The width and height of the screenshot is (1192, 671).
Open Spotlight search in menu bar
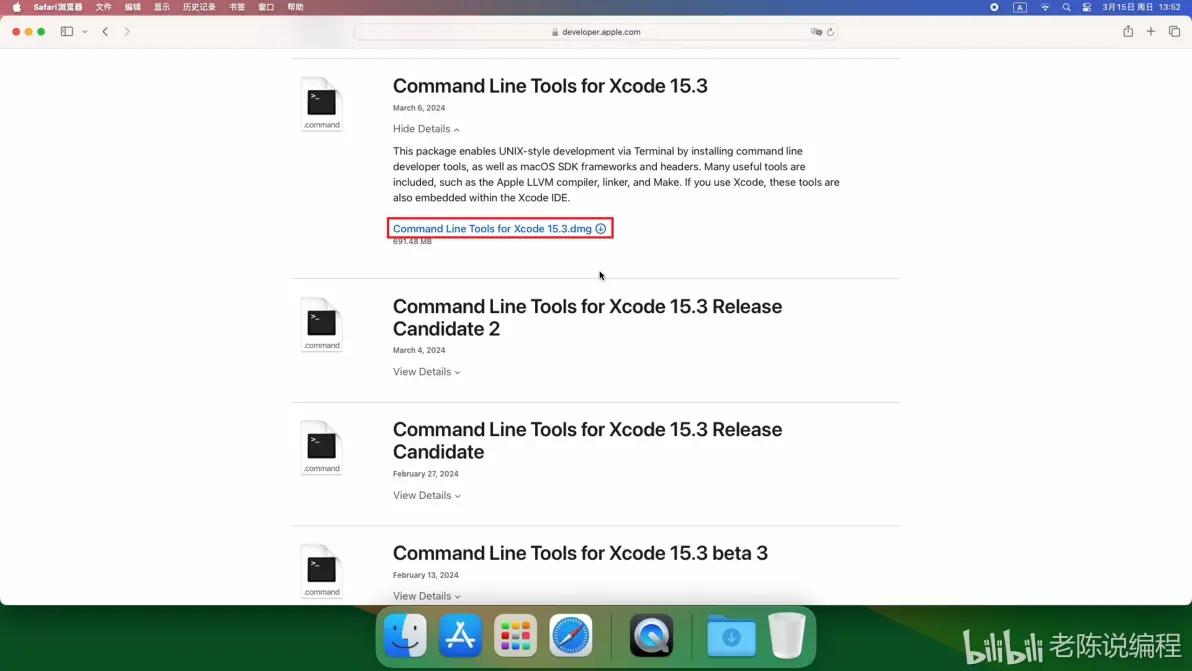(x=1066, y=7)
